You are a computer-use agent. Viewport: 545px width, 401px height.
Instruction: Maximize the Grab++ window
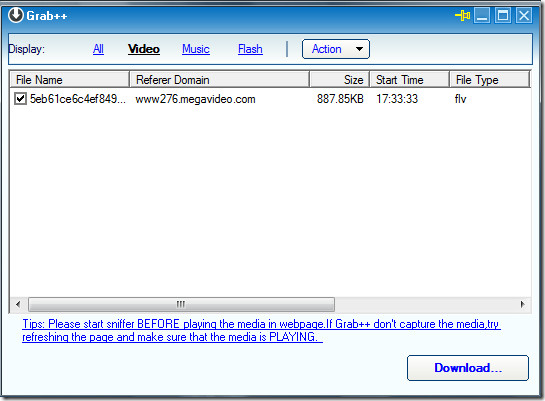coord(503,16)
